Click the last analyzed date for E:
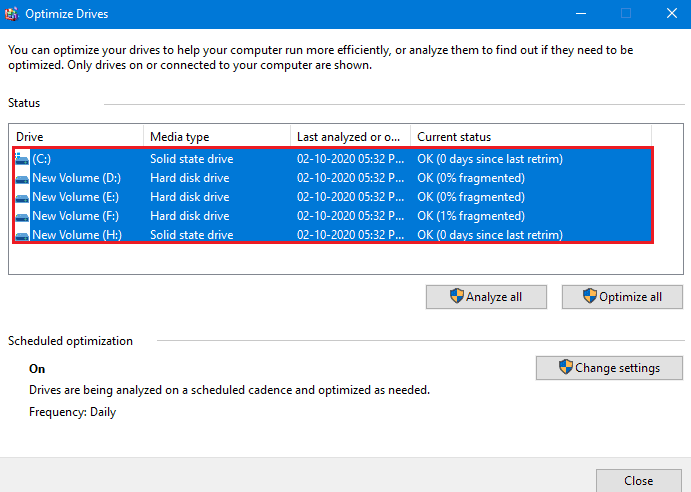 pyautogui.click(x=350, y=197)
